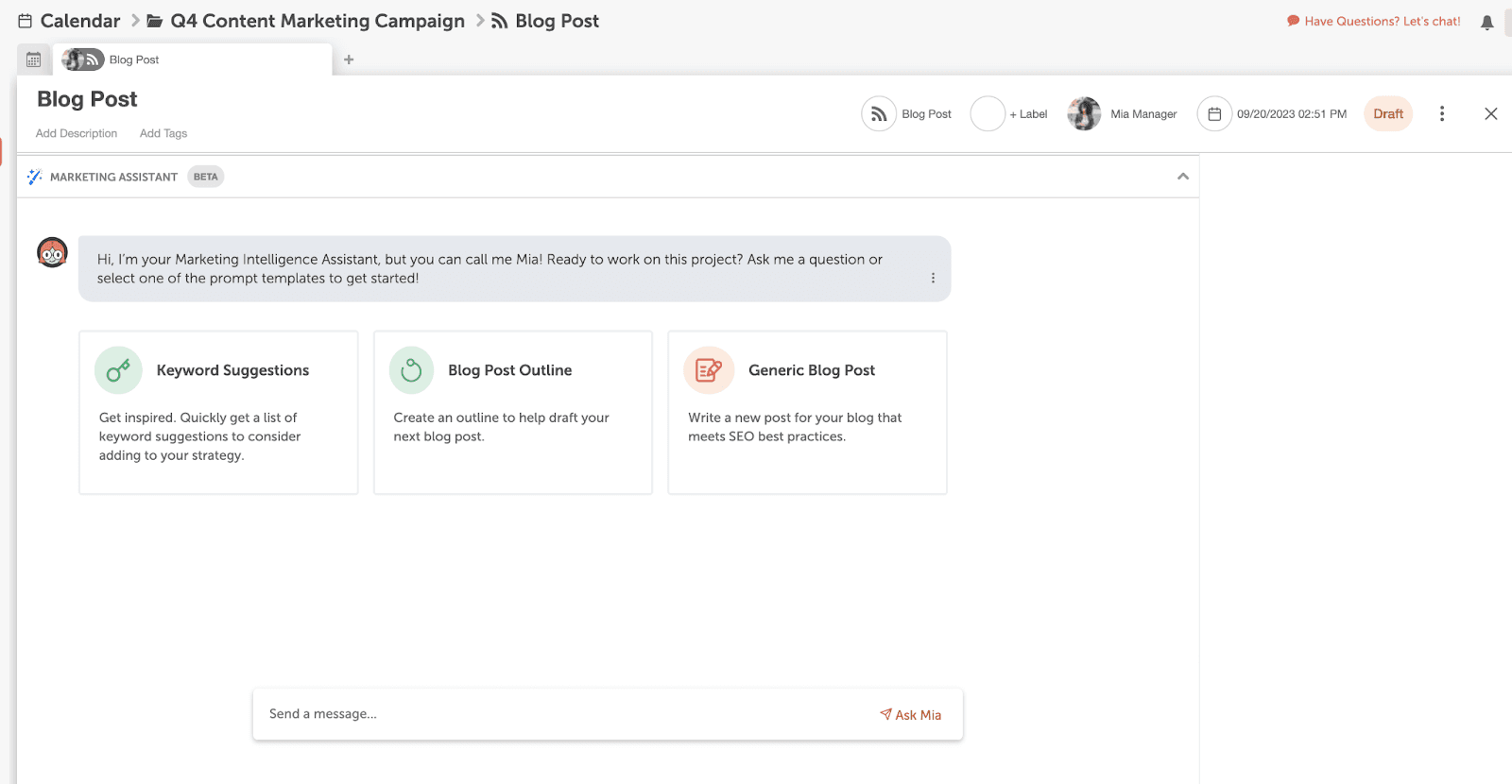Image resolution: width=1512 pixels, height=784 pixels.
Task: Click the Blog Post title heading
Action: click(x=87, y=99)
